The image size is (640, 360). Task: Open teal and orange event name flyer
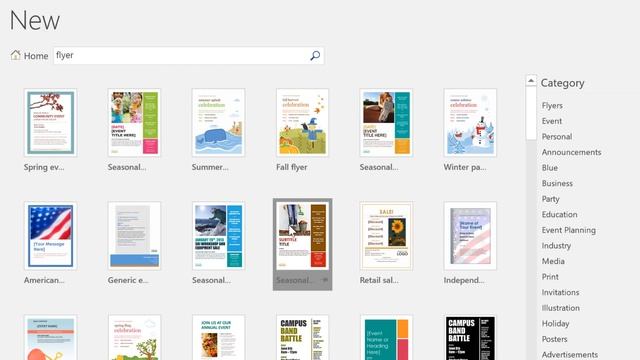pos(386,338)
